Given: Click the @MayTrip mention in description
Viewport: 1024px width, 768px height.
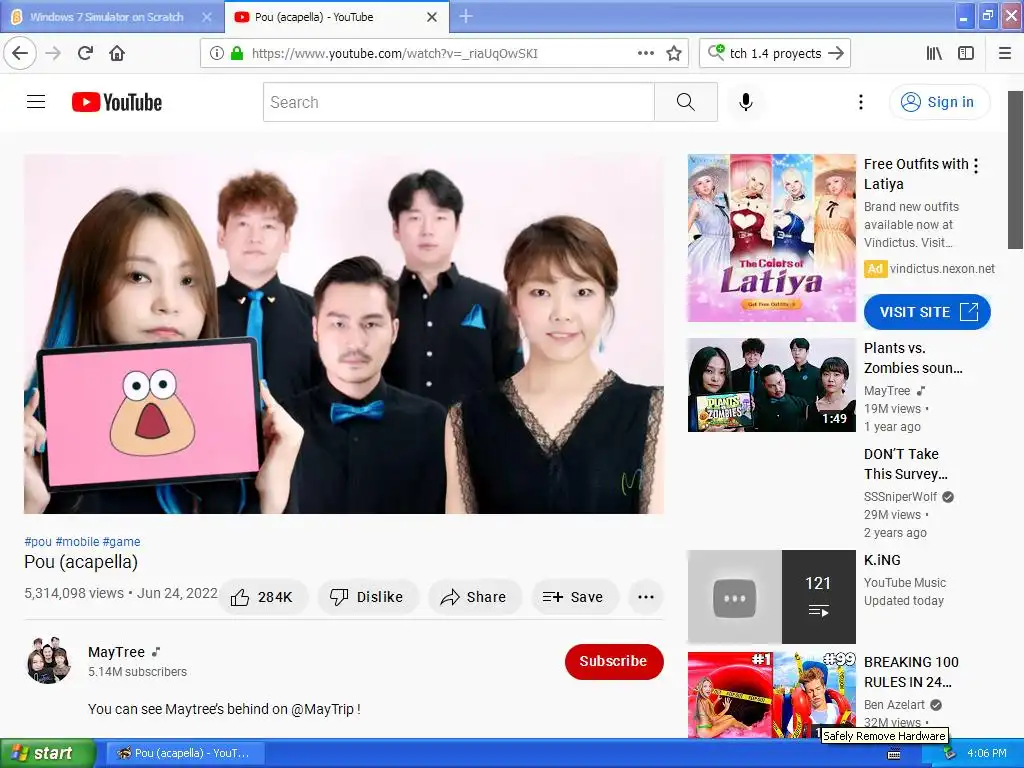Looking at the screenshot, I should [323, 709].
